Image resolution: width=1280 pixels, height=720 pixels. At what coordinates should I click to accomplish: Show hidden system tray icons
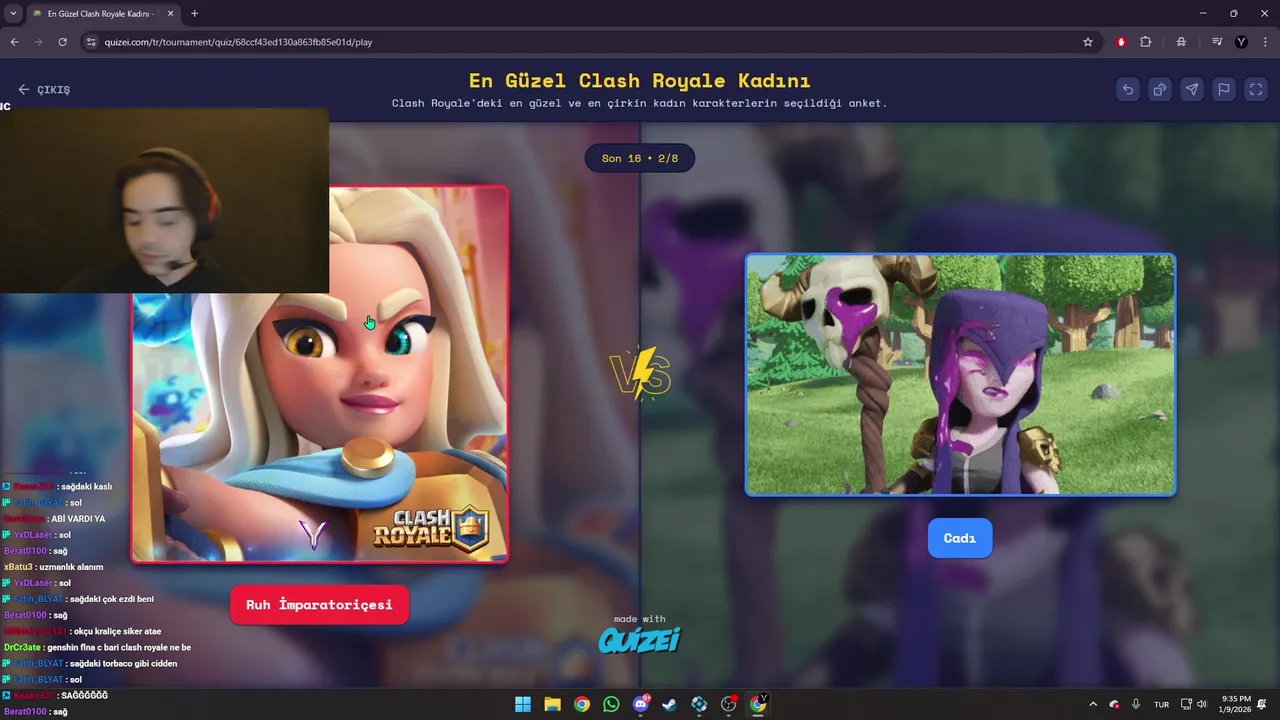[x=1093, y=704]
